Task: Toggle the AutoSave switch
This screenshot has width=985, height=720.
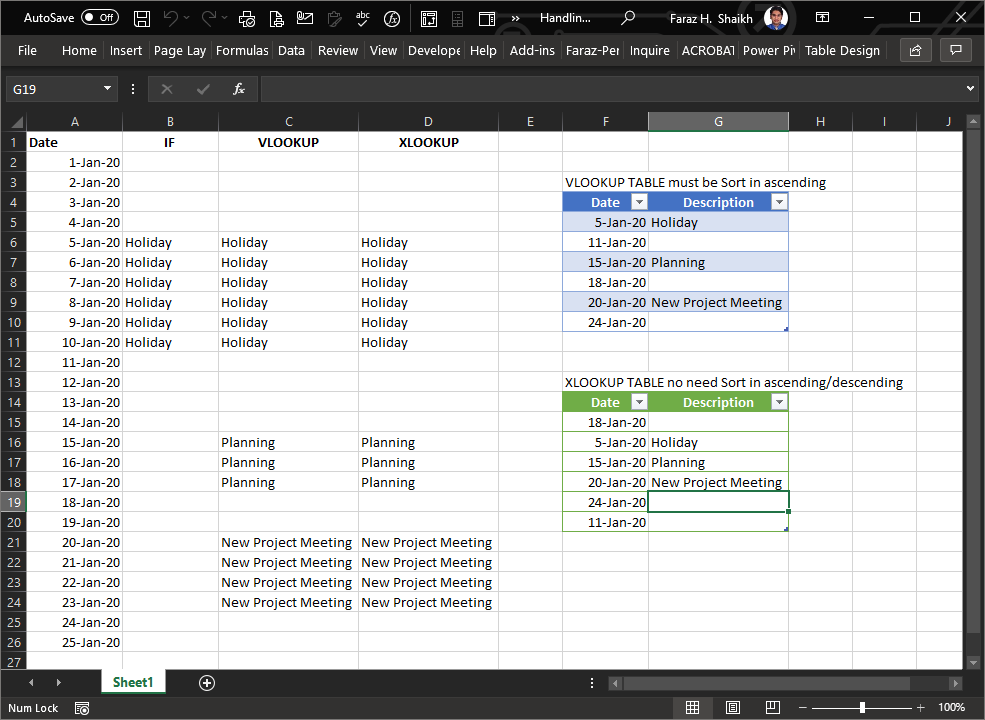Action: (x=100, y=18)
